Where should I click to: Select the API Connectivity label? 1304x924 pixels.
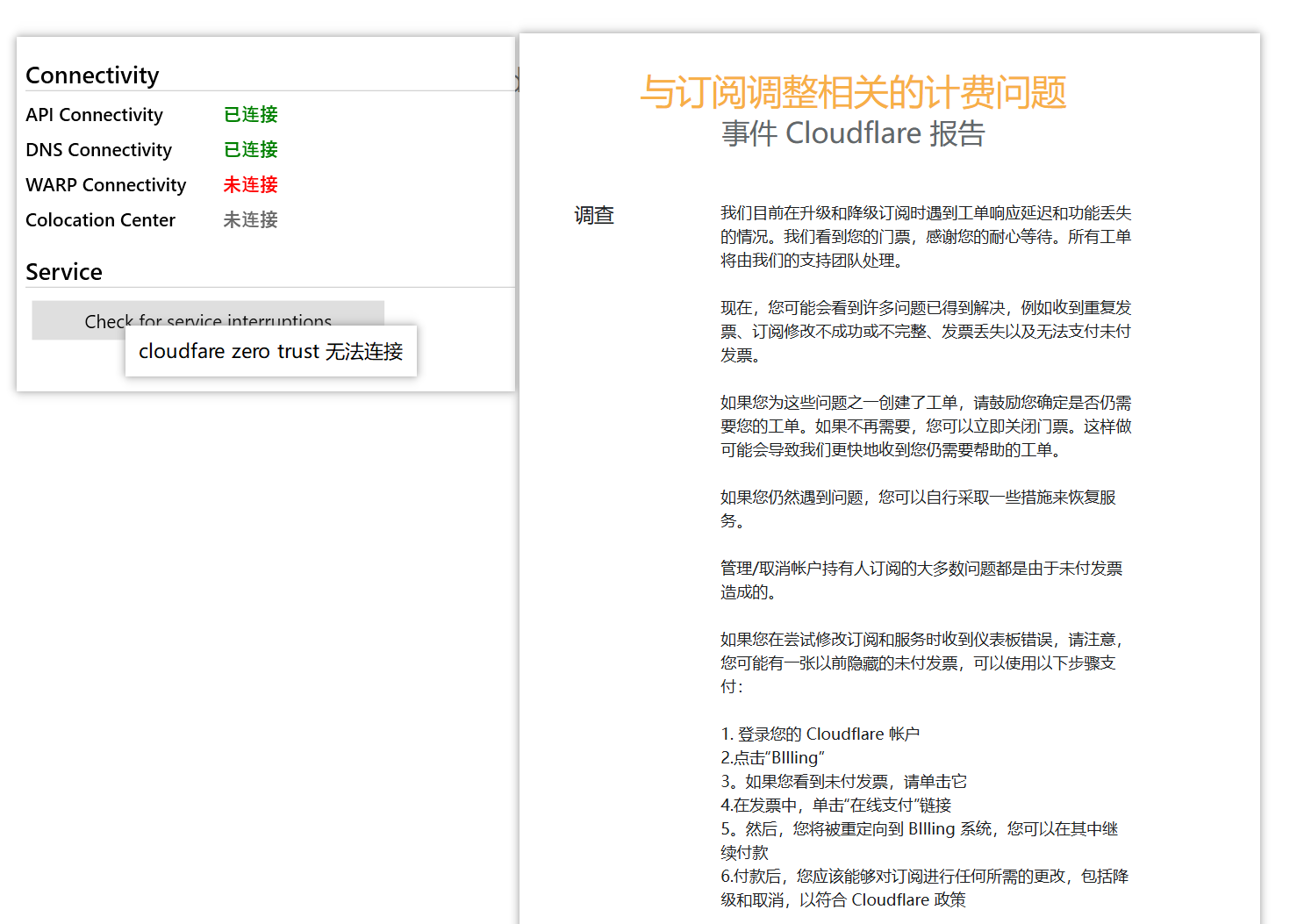coord(94,115)
